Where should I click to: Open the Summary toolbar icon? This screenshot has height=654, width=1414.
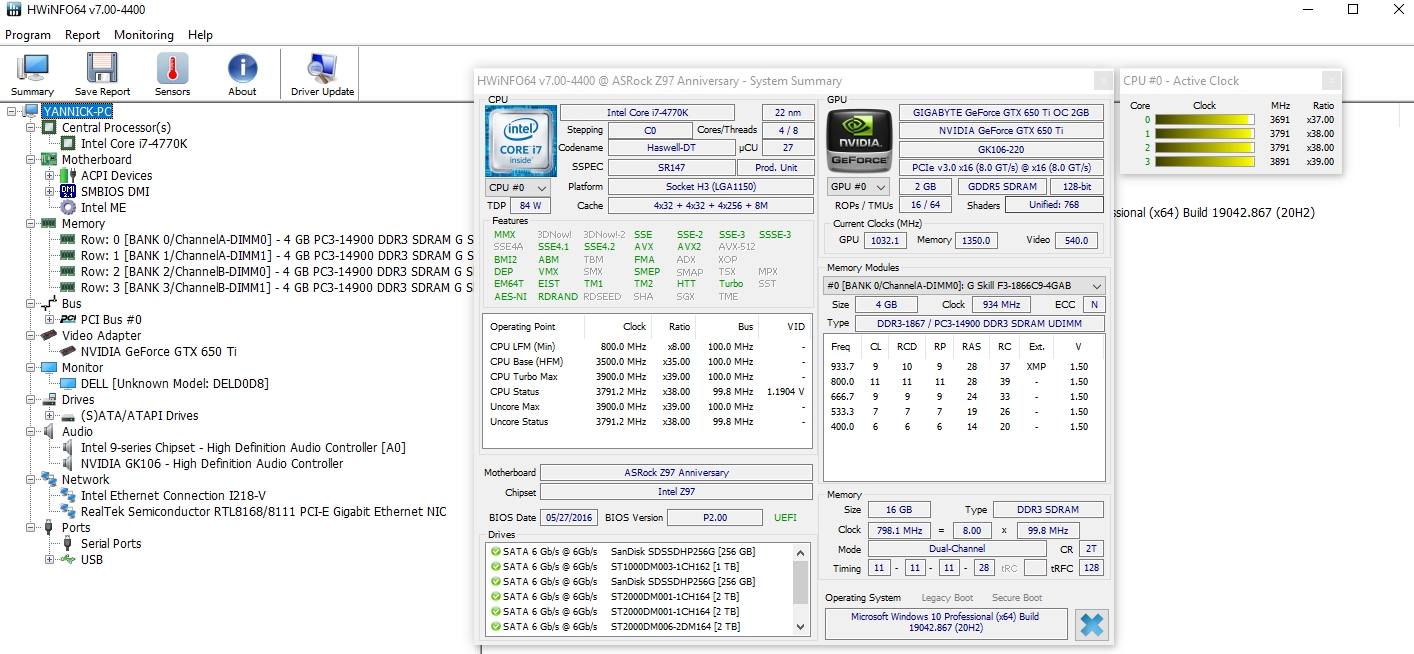[33, 69]
